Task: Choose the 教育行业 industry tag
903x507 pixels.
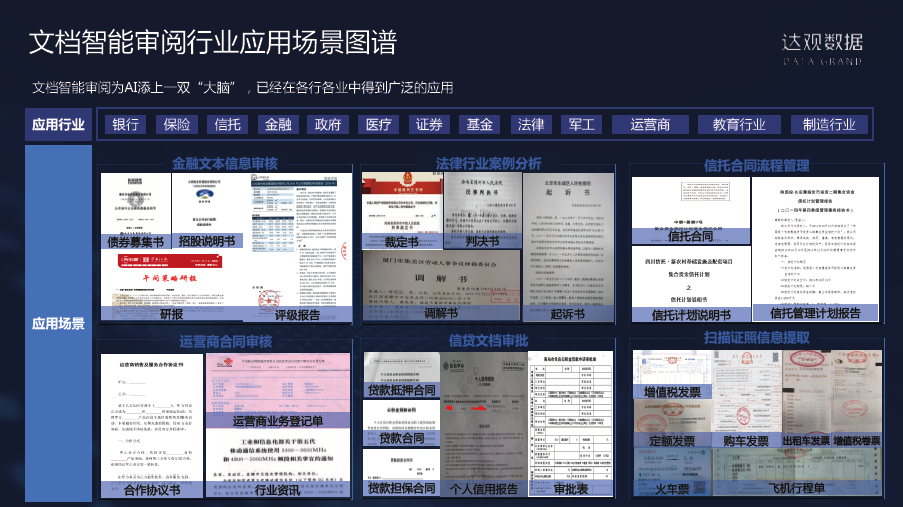Action: point(738,125)
